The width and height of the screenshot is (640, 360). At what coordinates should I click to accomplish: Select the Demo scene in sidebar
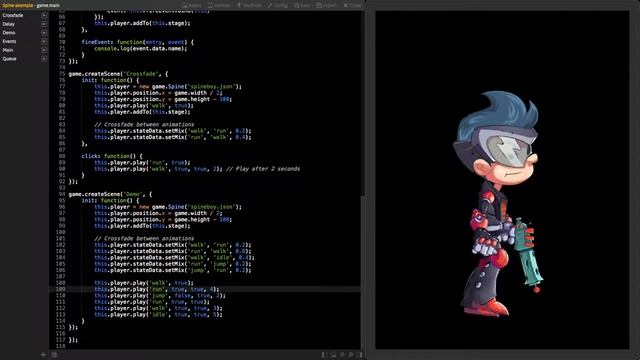(x=9, y=33)
